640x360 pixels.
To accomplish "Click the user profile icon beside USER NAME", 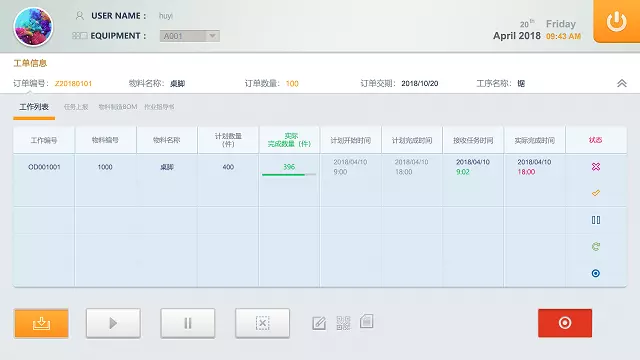I will [80, 16].
